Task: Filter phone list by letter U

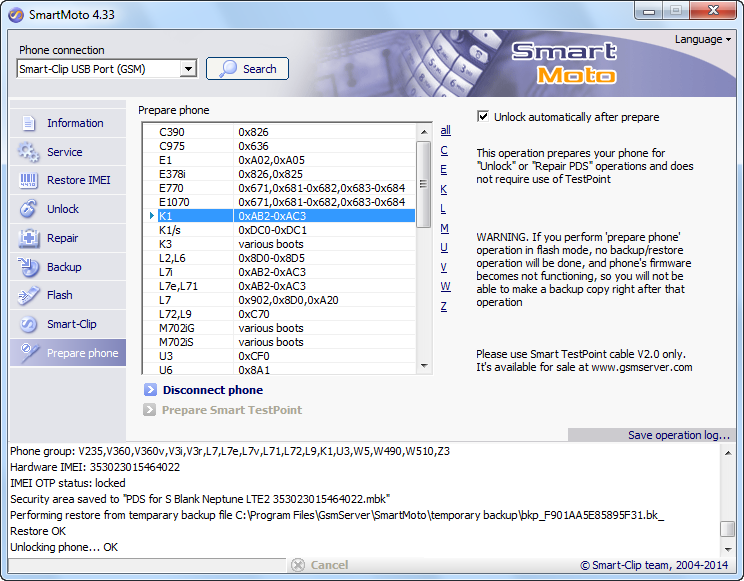Action: pos(444,248)
